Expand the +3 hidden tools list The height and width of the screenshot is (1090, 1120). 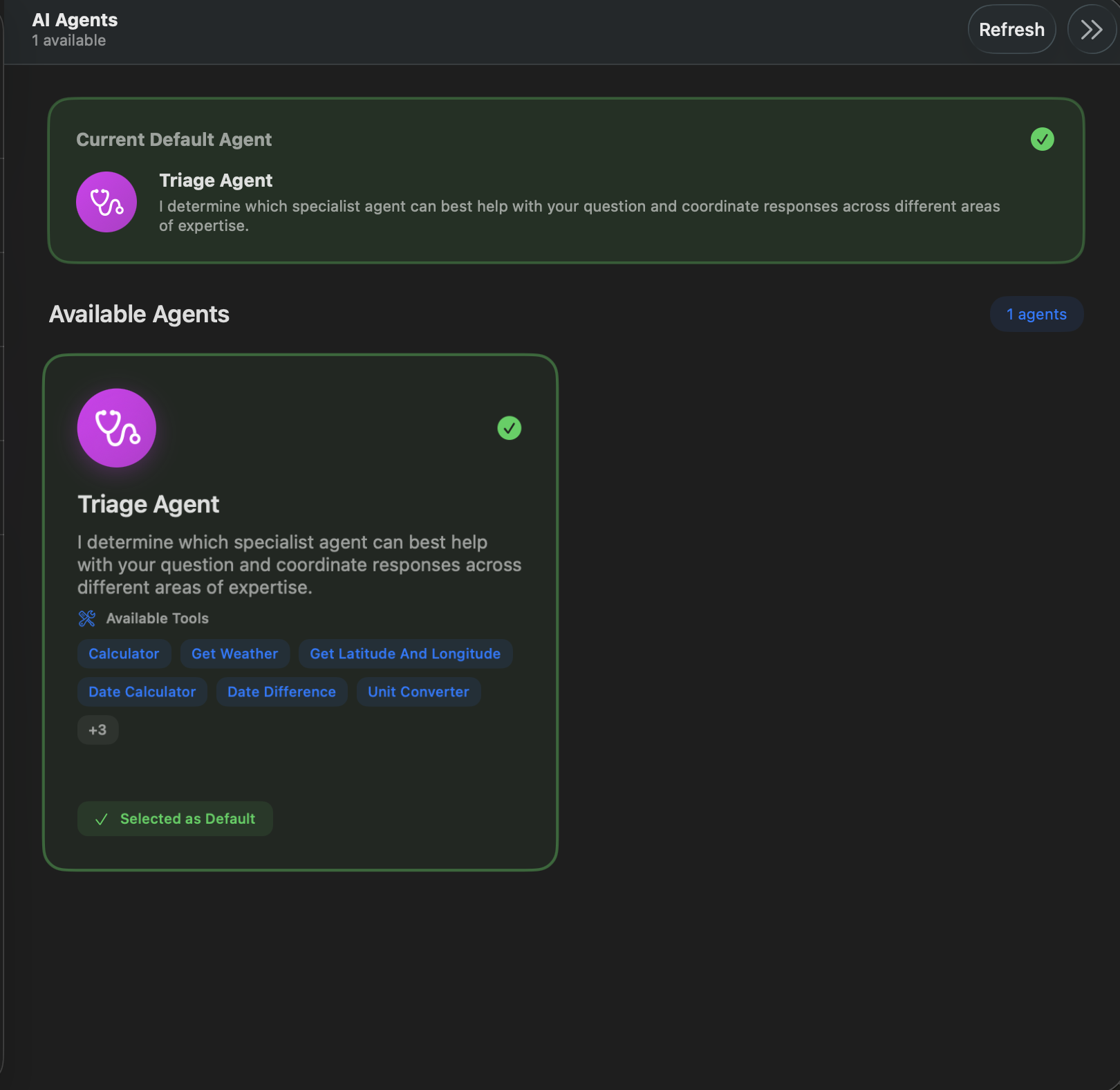pos(97,729)
